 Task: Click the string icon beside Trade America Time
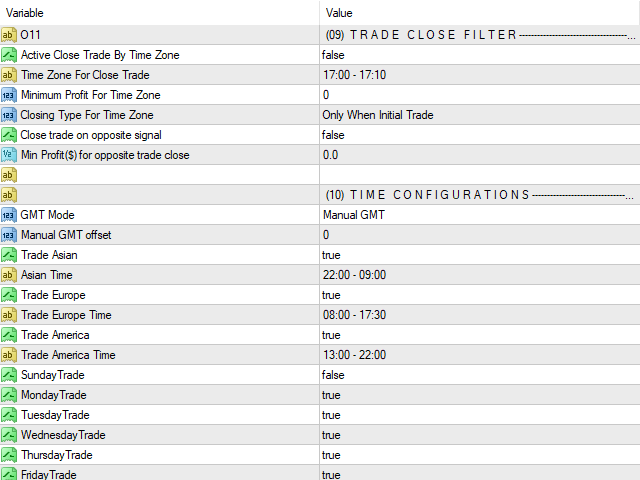(x=9, y=355)
